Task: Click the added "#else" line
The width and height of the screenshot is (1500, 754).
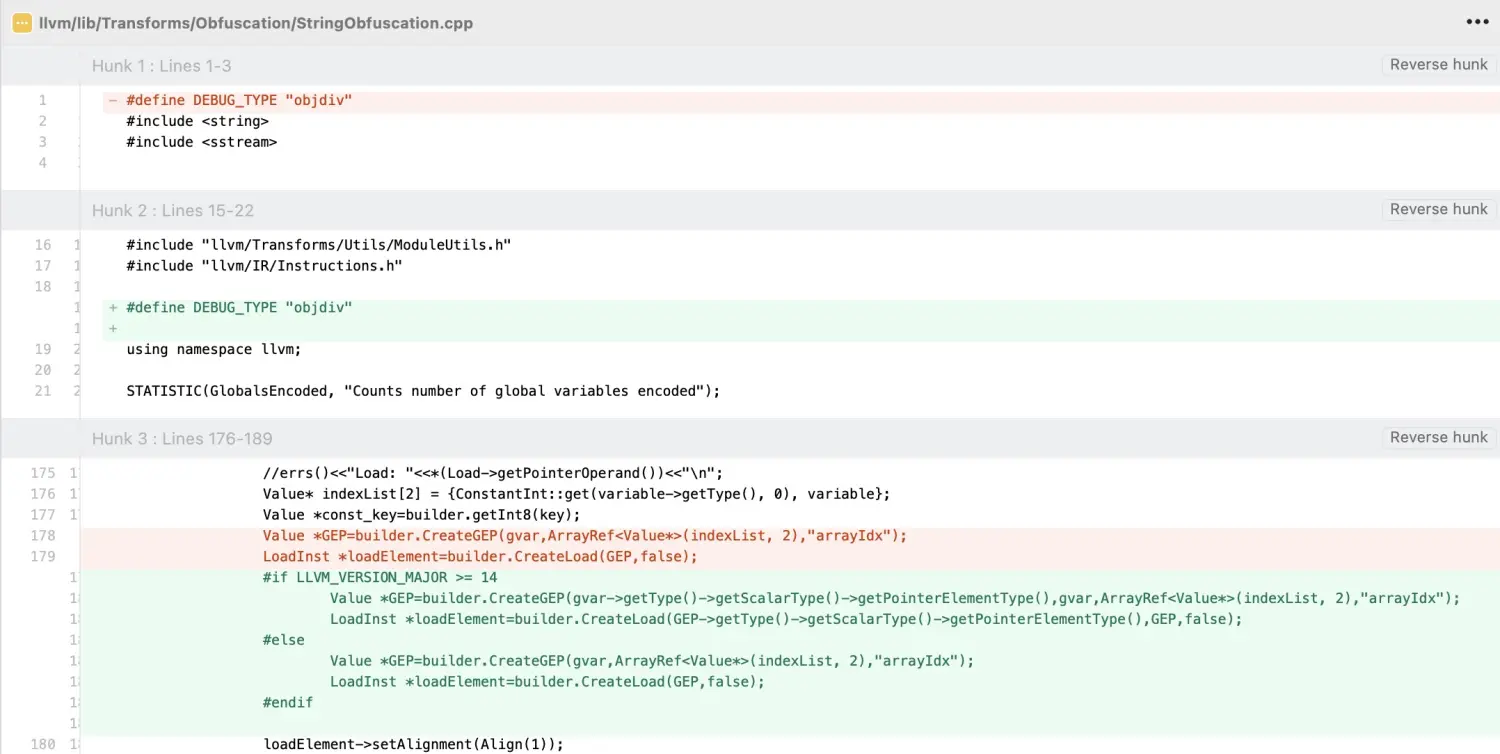Action: tap(284, 640)
